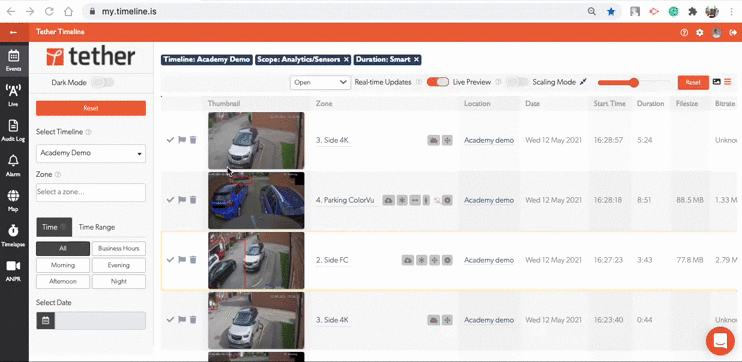Click the Timeline: Academy Demo tag
The width and height of the screenshot is (742, 362).
click(207, 60)
